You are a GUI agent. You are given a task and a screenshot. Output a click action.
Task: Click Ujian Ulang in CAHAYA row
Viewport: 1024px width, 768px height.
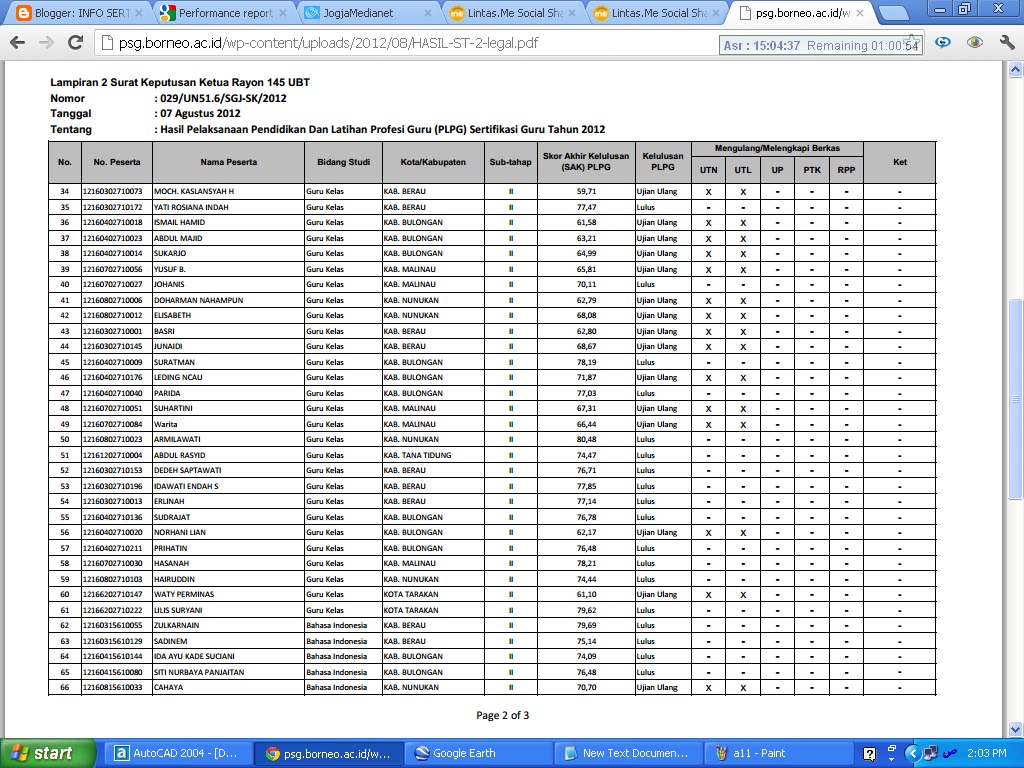click(657, 687)
